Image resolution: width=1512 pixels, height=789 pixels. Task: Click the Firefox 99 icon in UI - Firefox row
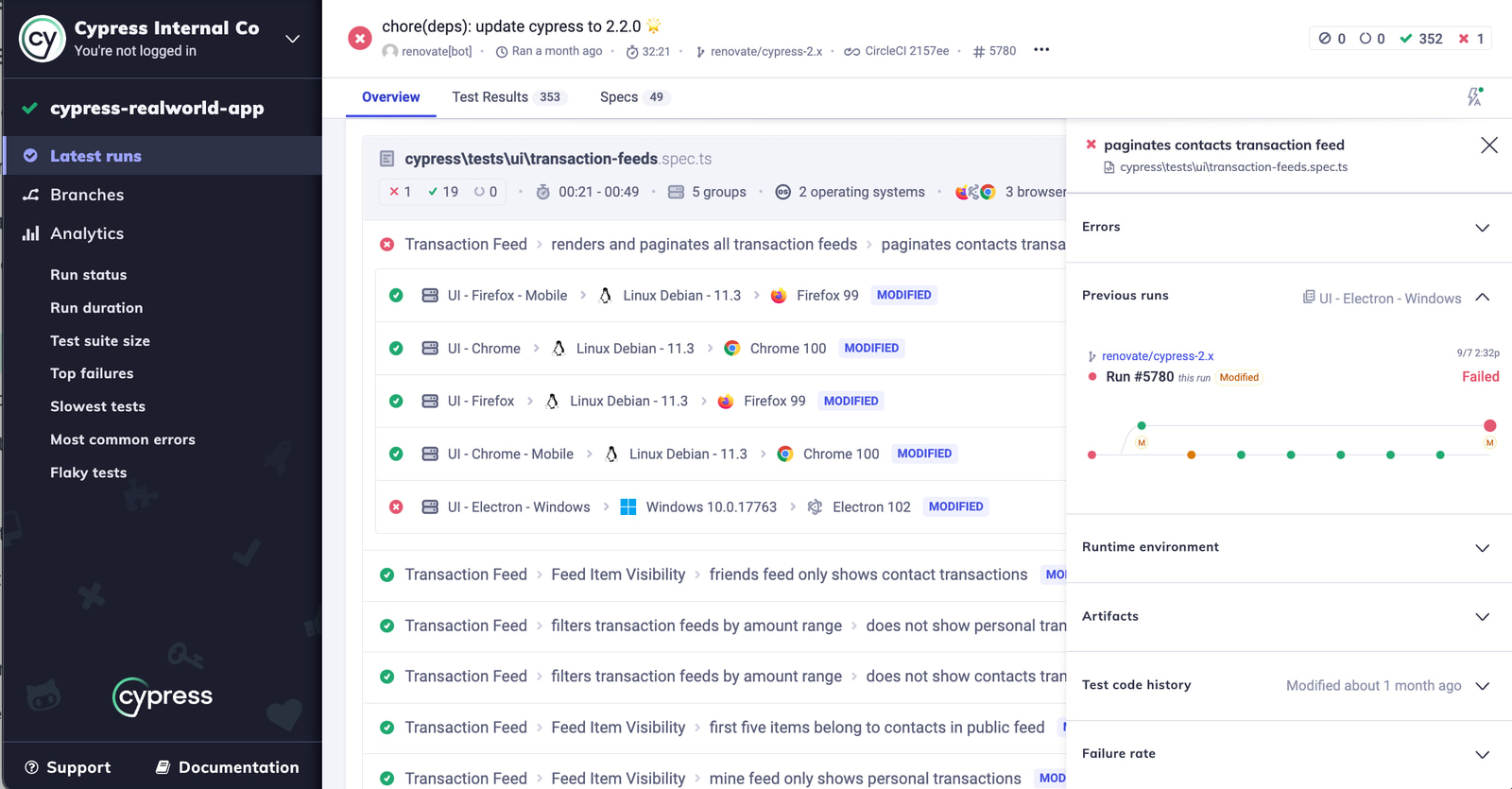726,402
